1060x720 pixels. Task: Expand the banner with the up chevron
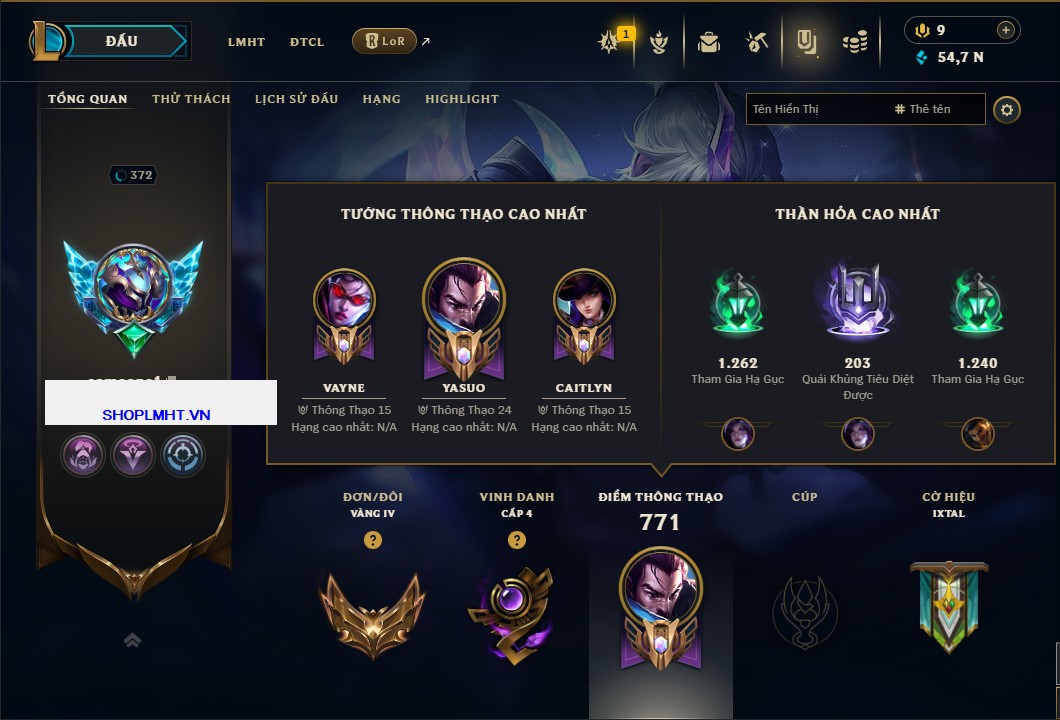(x=132, y=640)
